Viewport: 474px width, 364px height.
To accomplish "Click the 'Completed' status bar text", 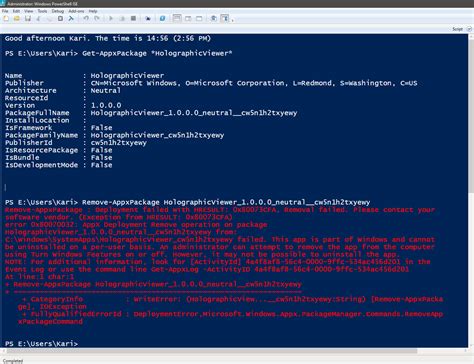I will (13, 361).
